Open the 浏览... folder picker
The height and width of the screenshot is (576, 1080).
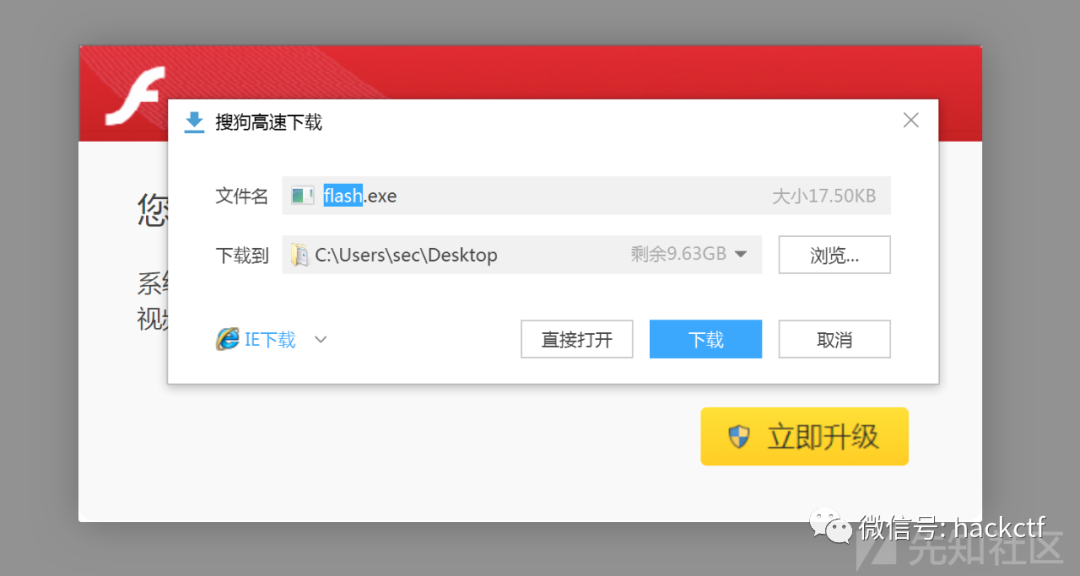(x=834, y=254)
